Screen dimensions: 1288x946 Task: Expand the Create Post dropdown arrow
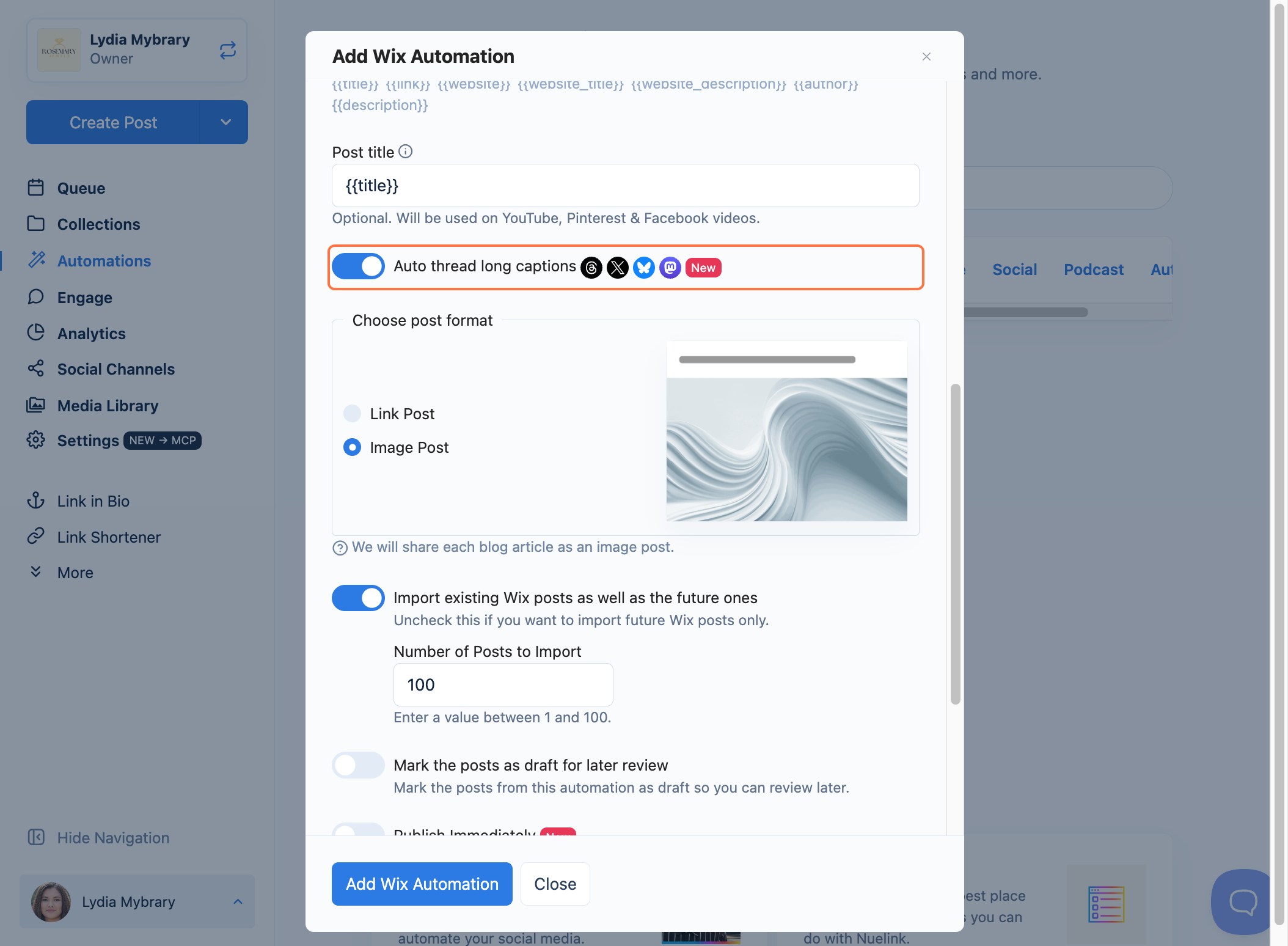tap(225, 122)
